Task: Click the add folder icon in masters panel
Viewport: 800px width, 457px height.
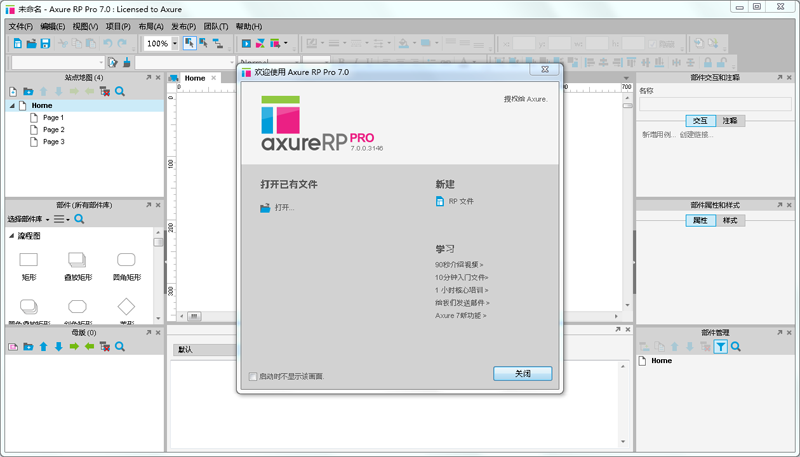Action: tap(28, 347)
